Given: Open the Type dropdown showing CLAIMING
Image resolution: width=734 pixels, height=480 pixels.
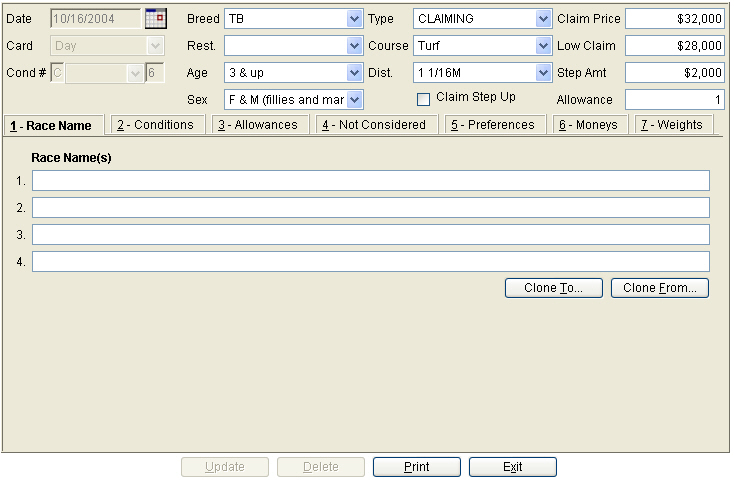Looking at the screenshot, I should coord(543,19).
